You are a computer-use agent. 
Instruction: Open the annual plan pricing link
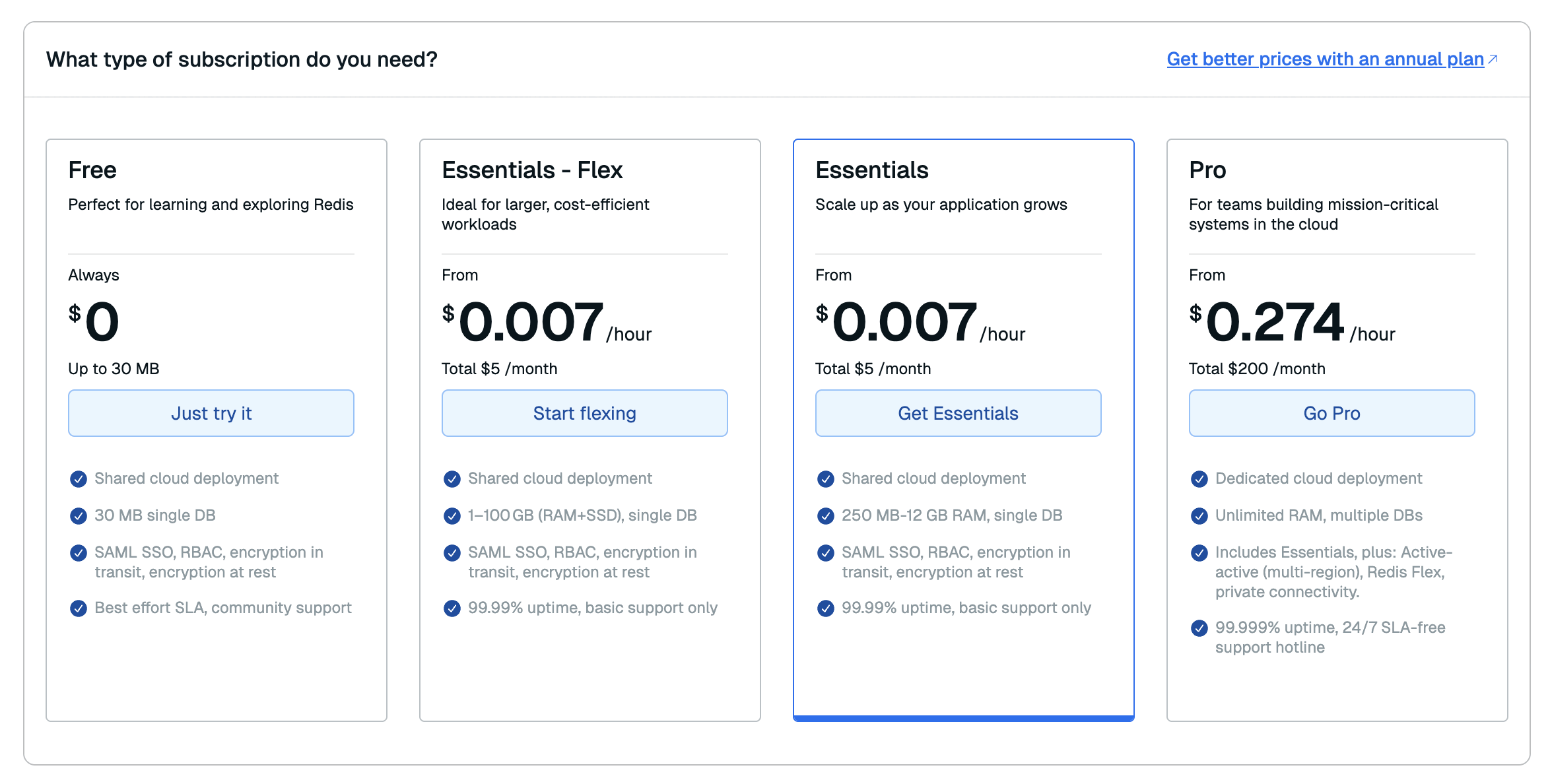(x=1324, y=59)
